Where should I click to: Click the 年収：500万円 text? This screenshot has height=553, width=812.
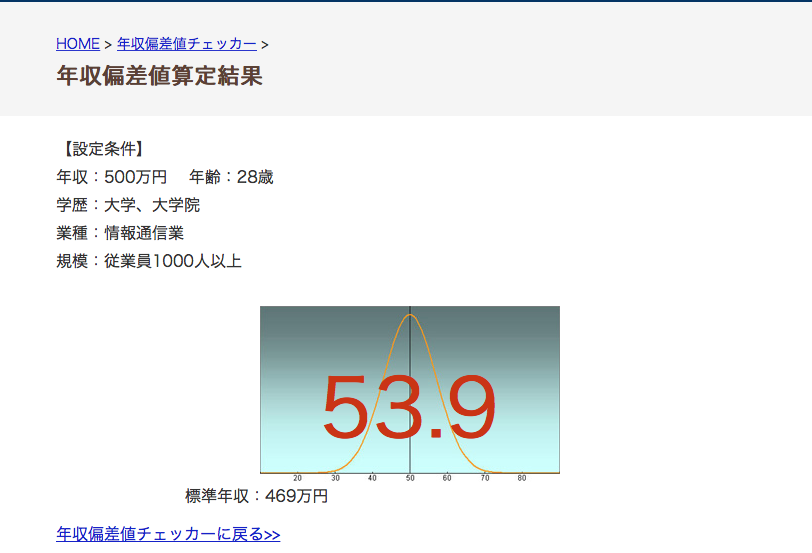(x=111, y=177)
